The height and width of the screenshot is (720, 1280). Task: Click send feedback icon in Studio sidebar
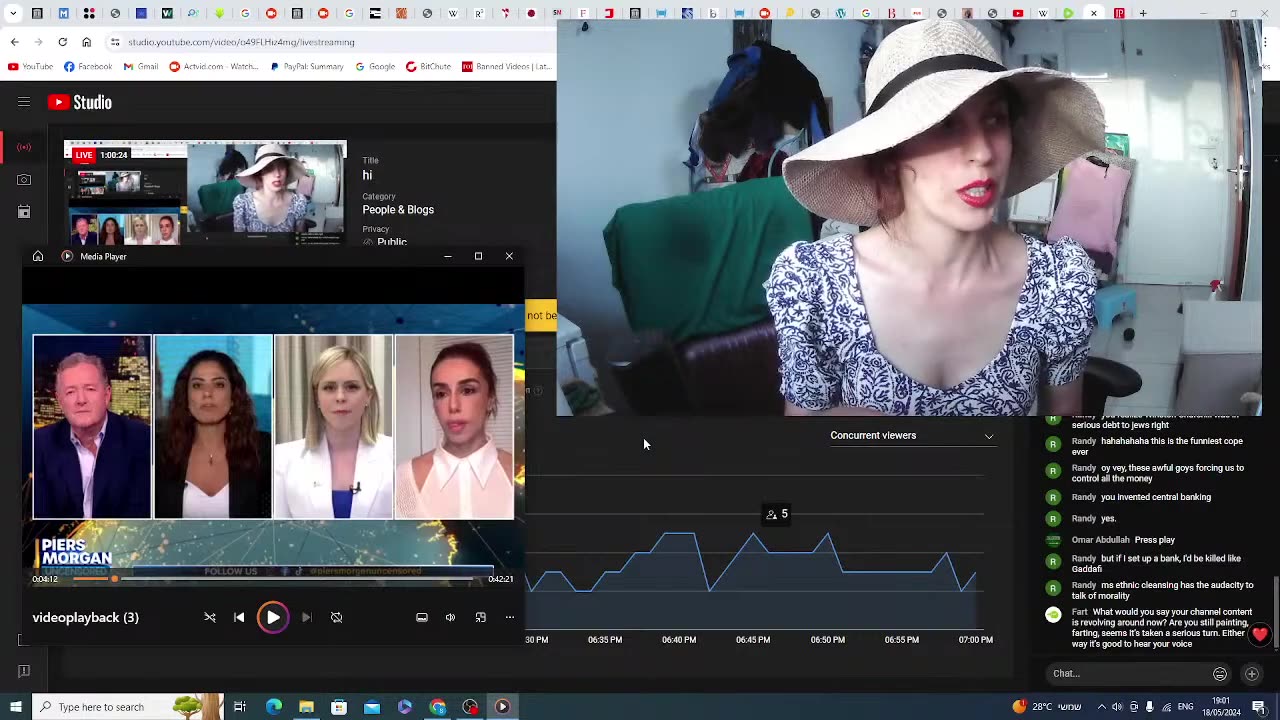point(24,671)
